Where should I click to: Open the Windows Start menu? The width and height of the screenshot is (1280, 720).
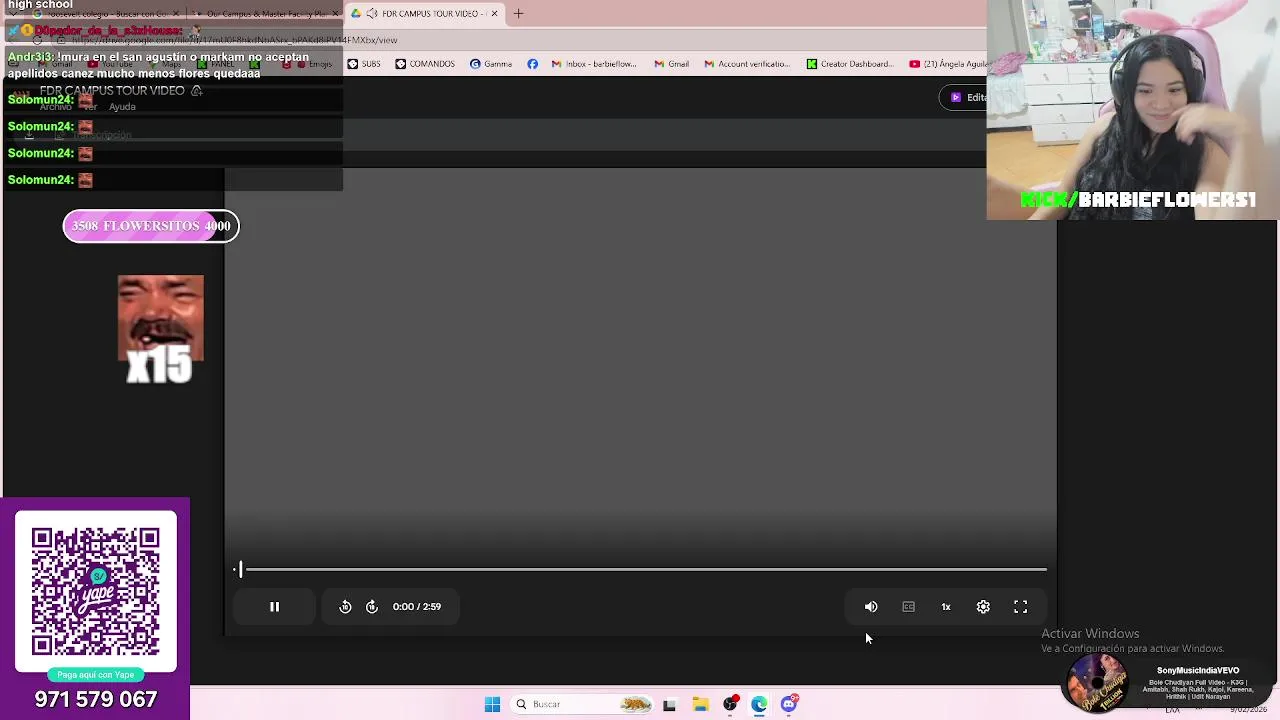point(492,704)
